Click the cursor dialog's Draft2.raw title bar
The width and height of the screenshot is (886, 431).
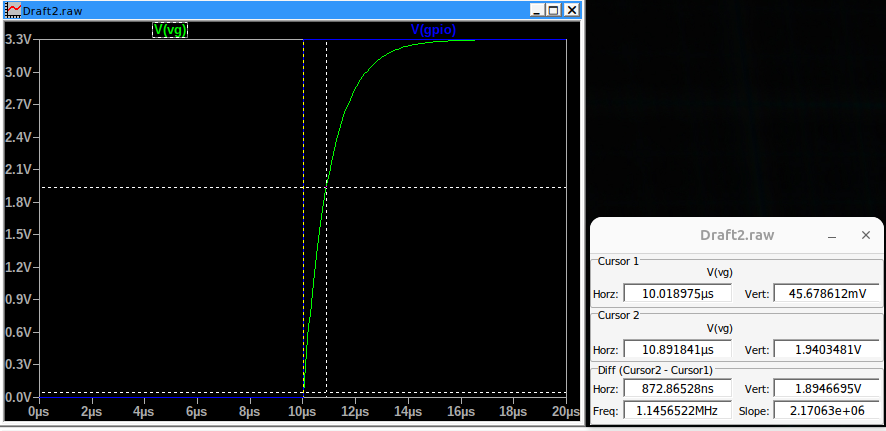(x=736, y=235)
